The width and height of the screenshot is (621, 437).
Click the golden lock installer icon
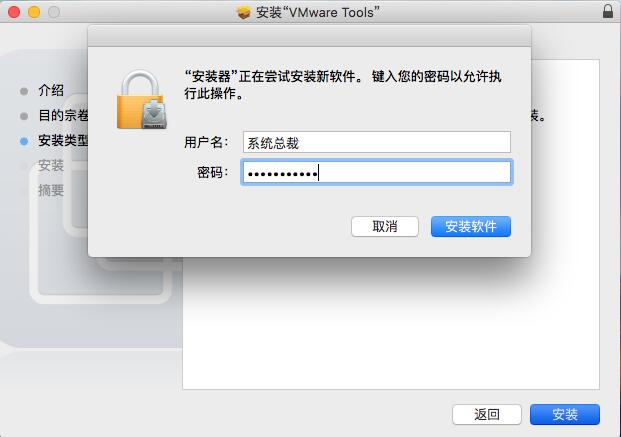pos(141,100)
